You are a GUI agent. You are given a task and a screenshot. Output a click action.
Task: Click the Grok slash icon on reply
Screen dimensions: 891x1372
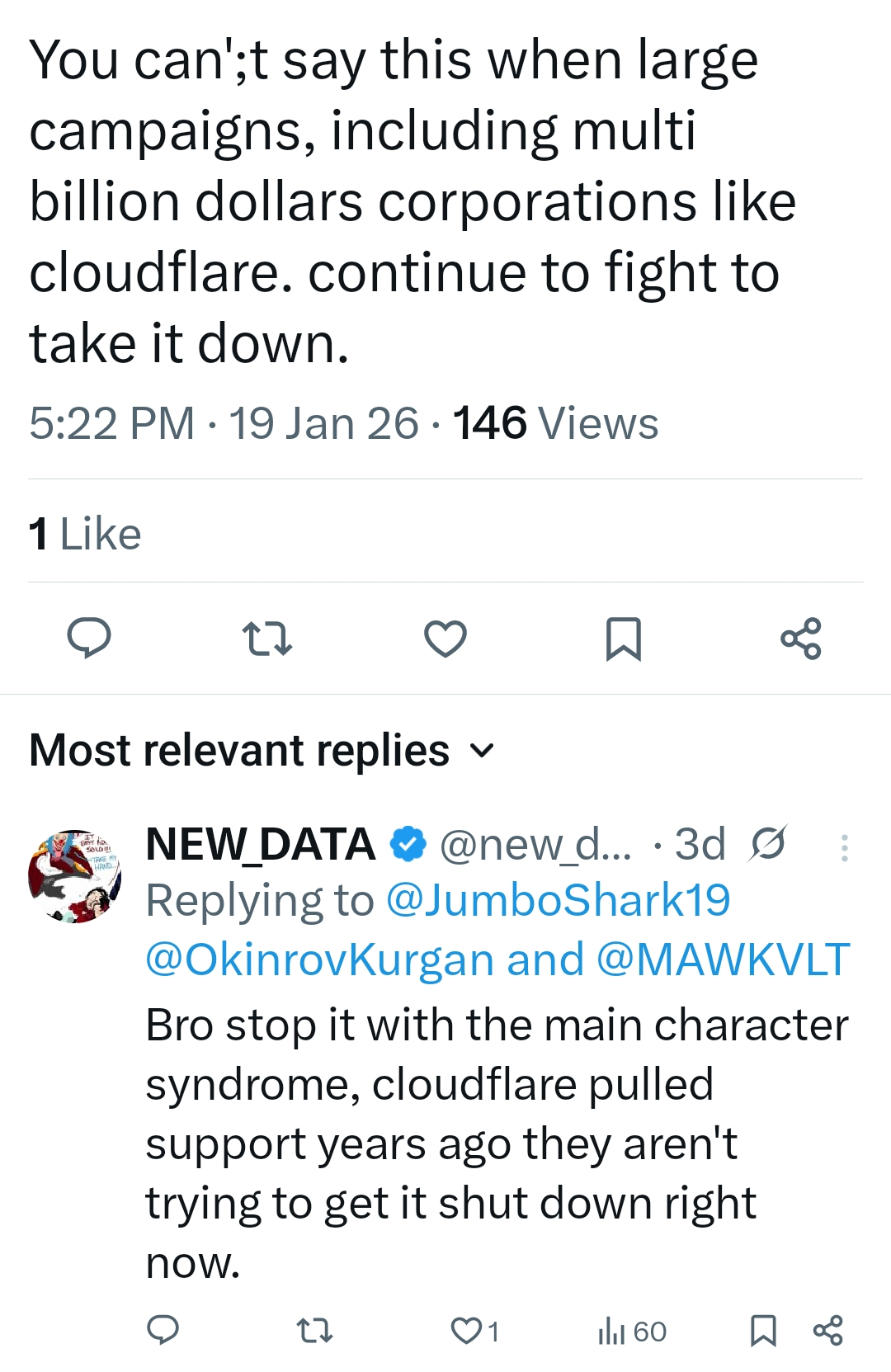(768, 843)
